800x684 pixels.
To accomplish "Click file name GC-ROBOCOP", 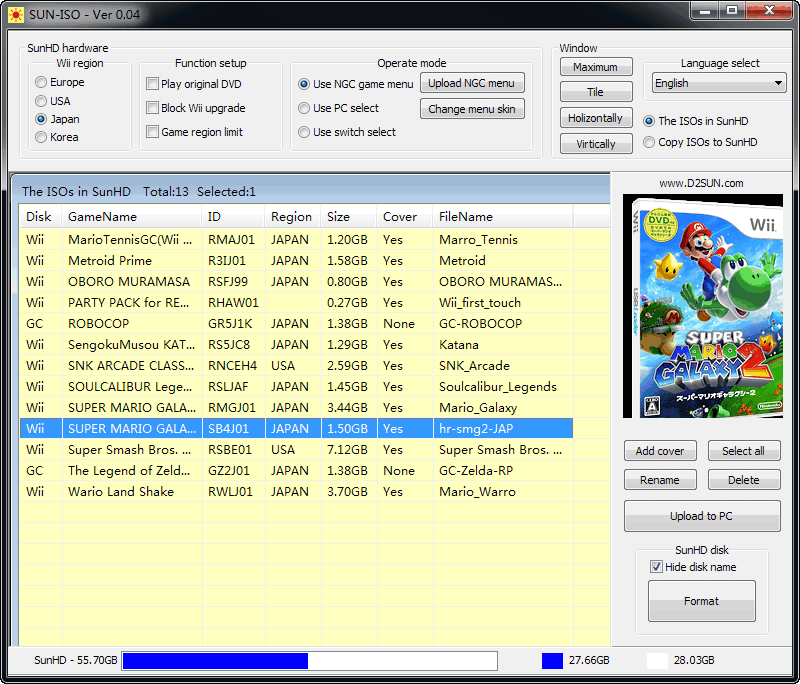I will [x=480, y=323].
